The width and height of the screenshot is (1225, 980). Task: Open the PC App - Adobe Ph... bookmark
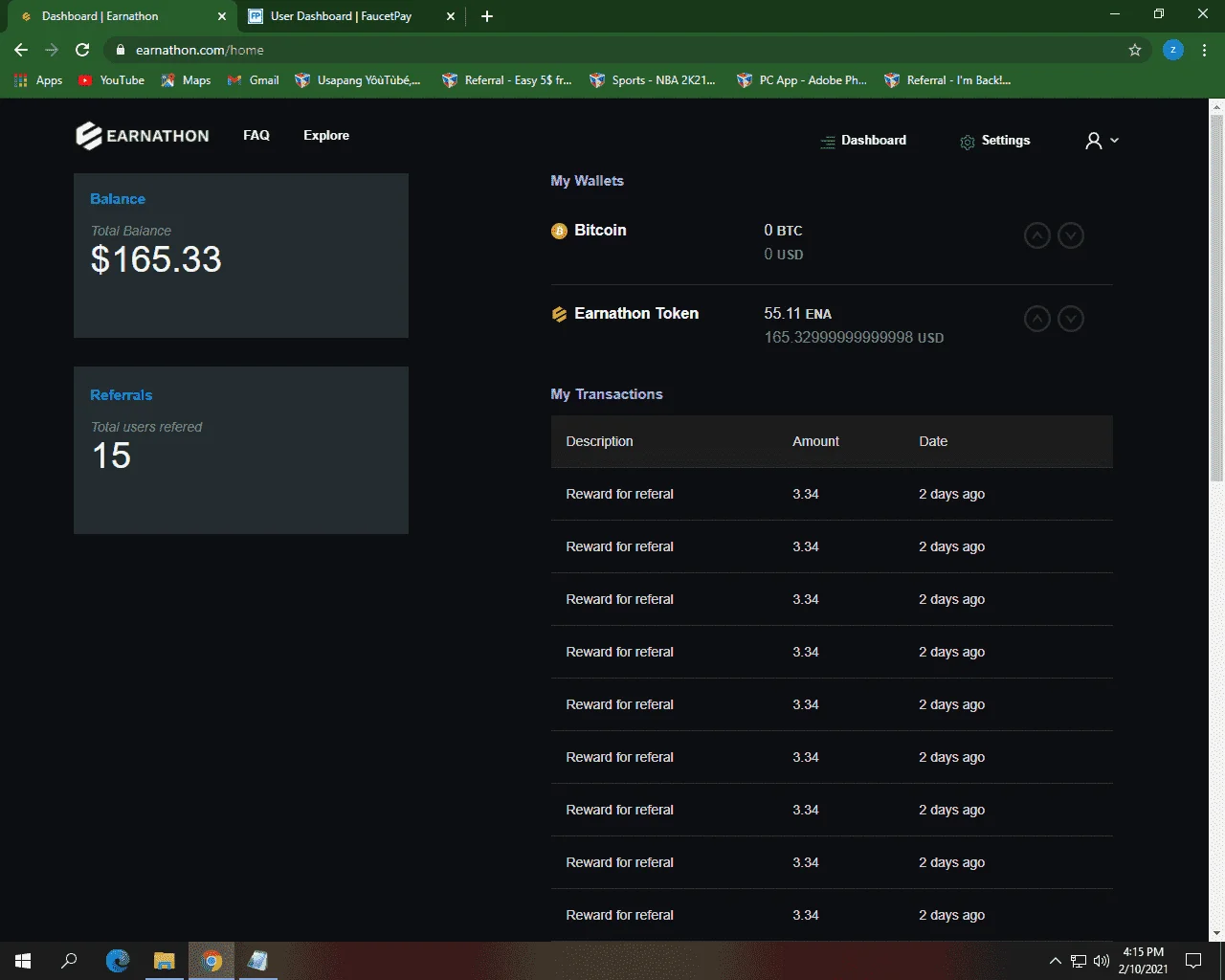[x=801, y=80]
